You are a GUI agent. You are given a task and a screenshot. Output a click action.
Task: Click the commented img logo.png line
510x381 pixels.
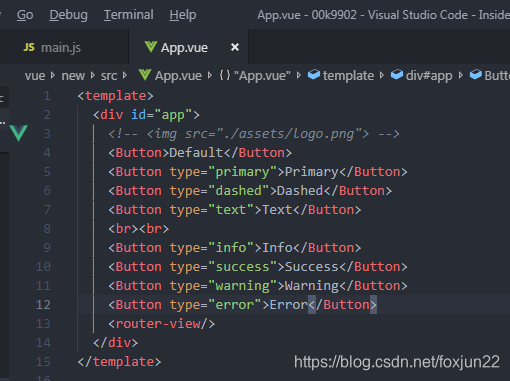pyautogui.click(x=254, y=134)
